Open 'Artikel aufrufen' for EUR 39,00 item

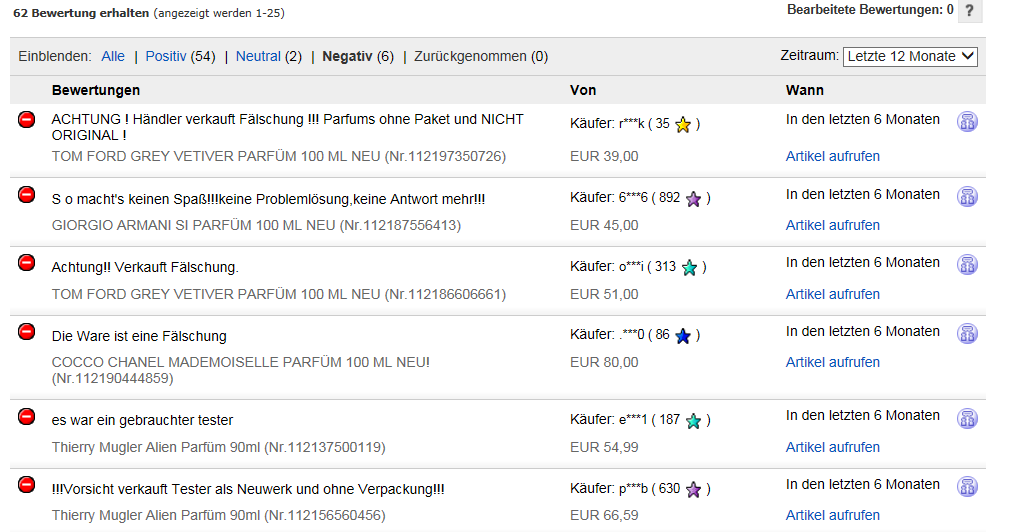pos(832,156)
